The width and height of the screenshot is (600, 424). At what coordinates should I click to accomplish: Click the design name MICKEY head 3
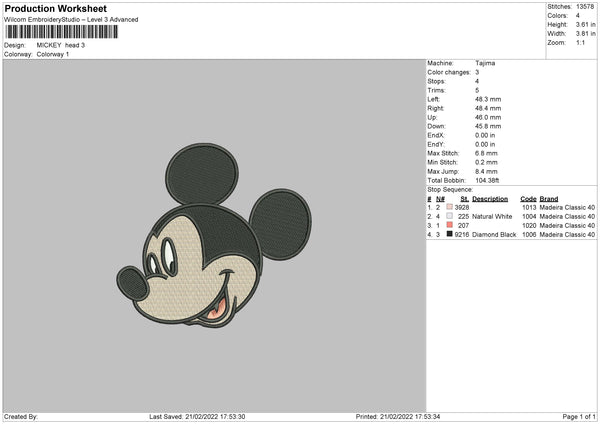pyautogui.click(x=60, y=45)
